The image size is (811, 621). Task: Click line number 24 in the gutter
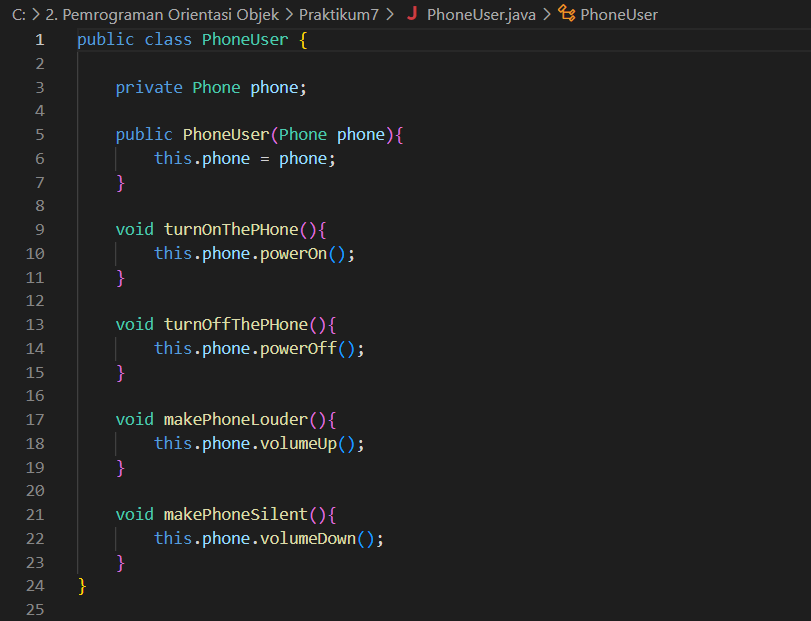[35, 585]
